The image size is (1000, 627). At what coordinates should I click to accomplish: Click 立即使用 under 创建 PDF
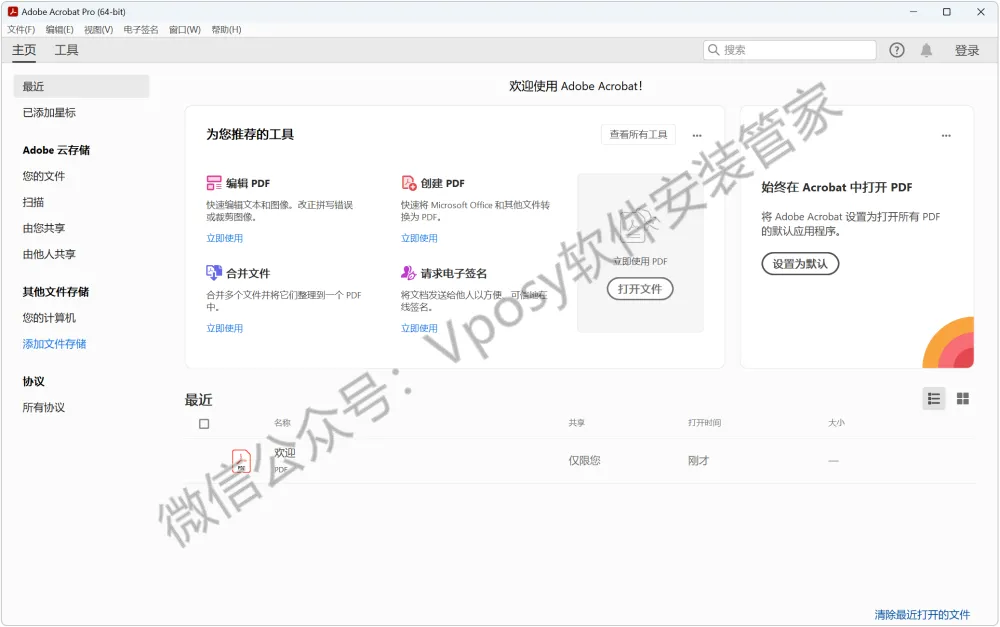(419, 238)
